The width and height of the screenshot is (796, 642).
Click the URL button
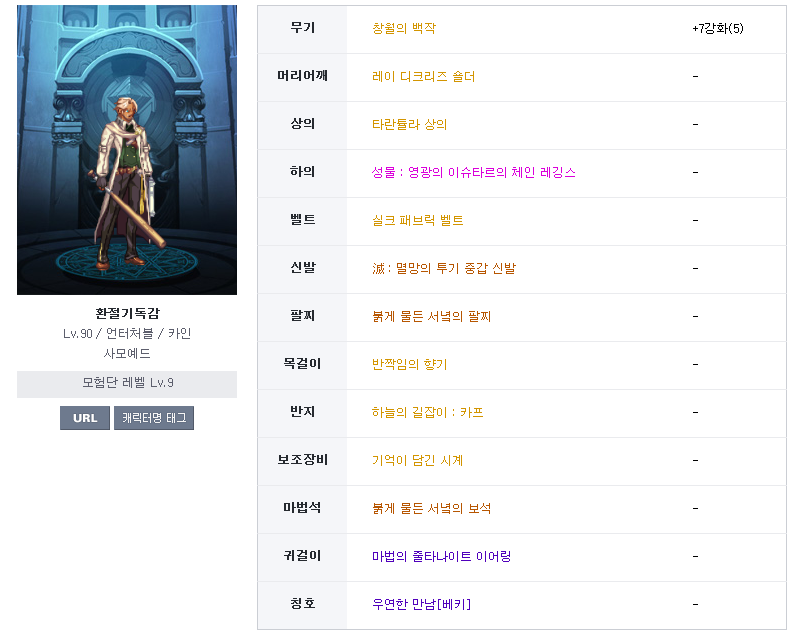85,418
